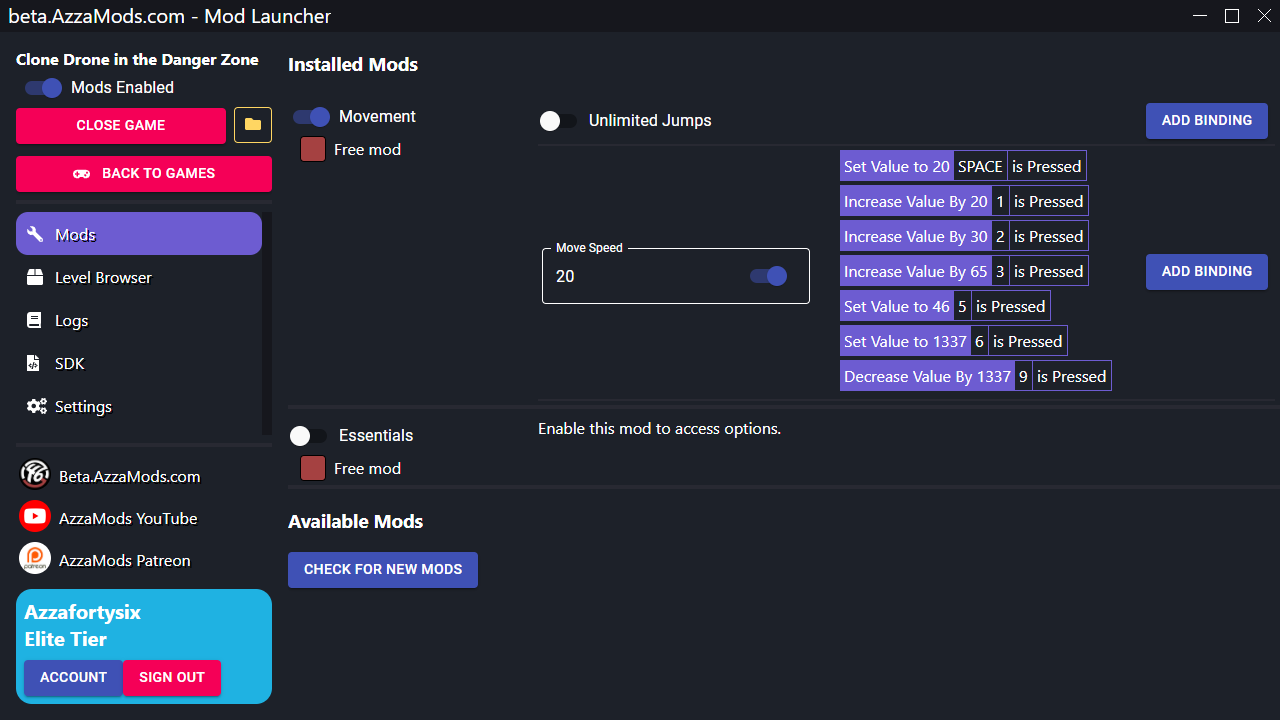Image resolution: width=1280 pixels, height=720 pixels.
Task: Open the Logs menu item
Action: [139, 320]
